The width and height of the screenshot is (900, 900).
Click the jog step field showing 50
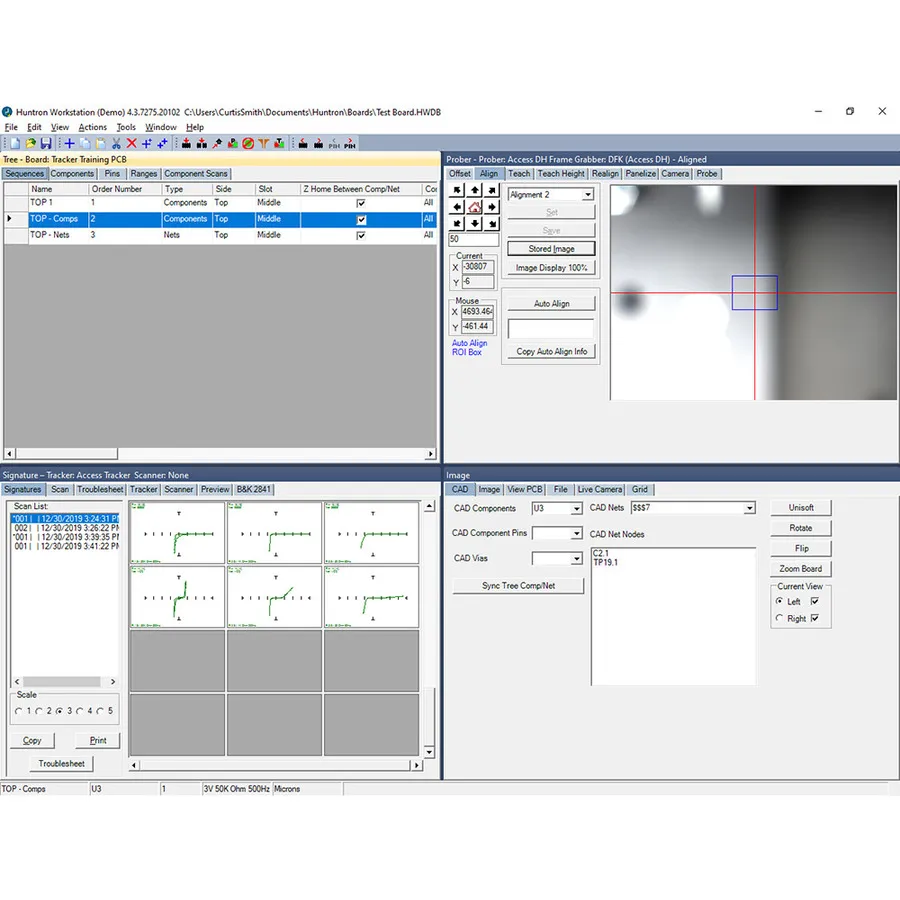point(474,239)
